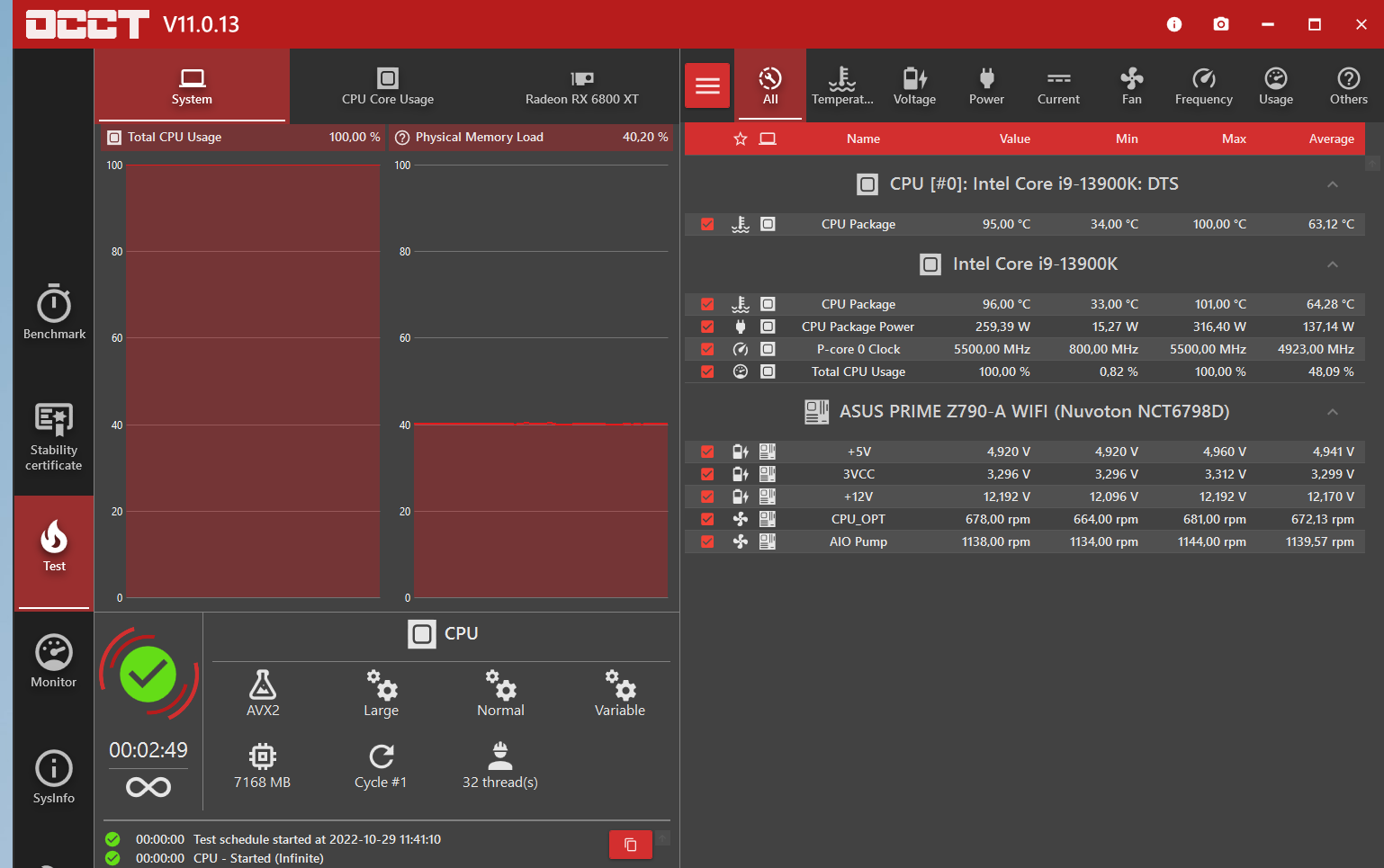The image size is (1384, 868).
Task: Filter sensors by Power
Action: click(986, 85)
